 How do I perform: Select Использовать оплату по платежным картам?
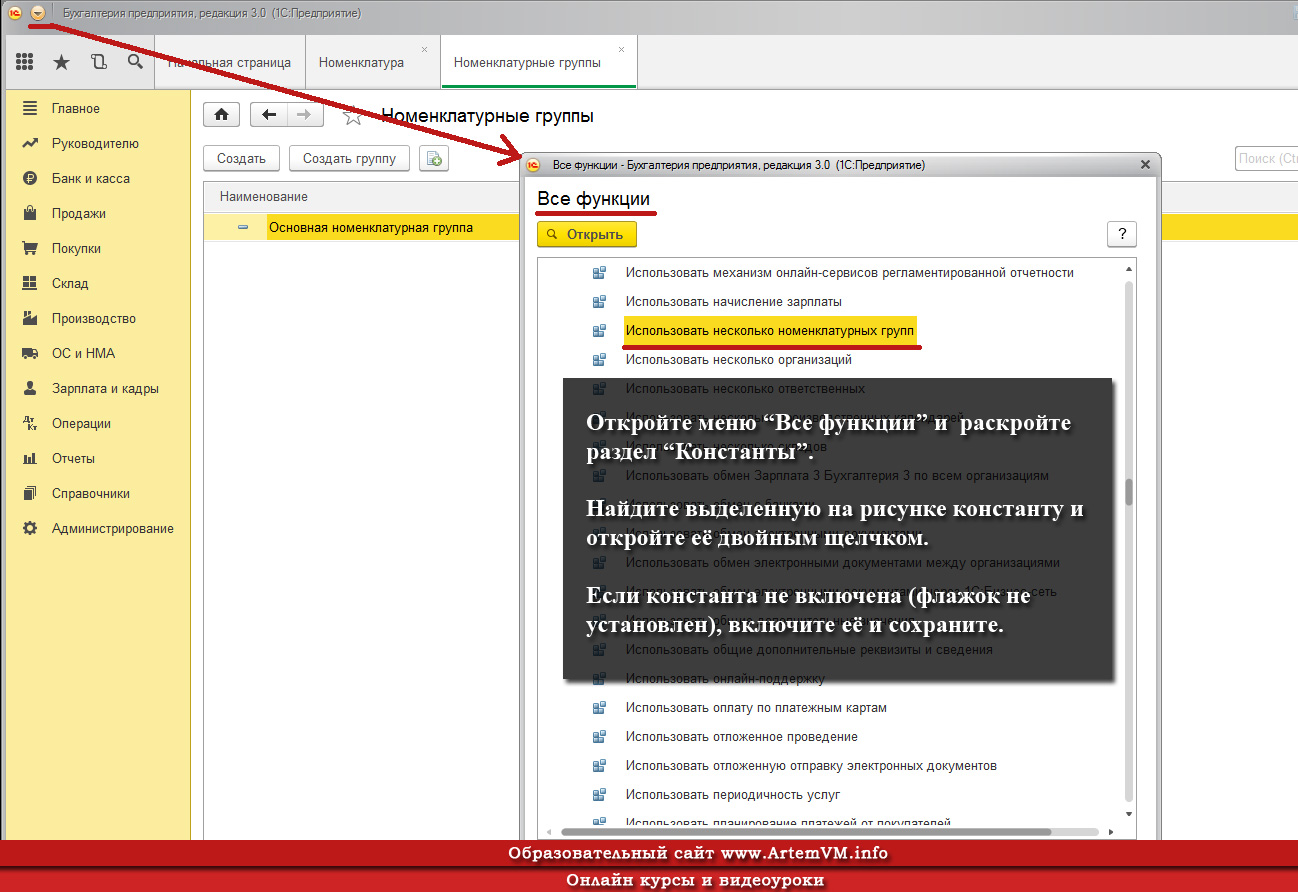(x=756, y=707)
